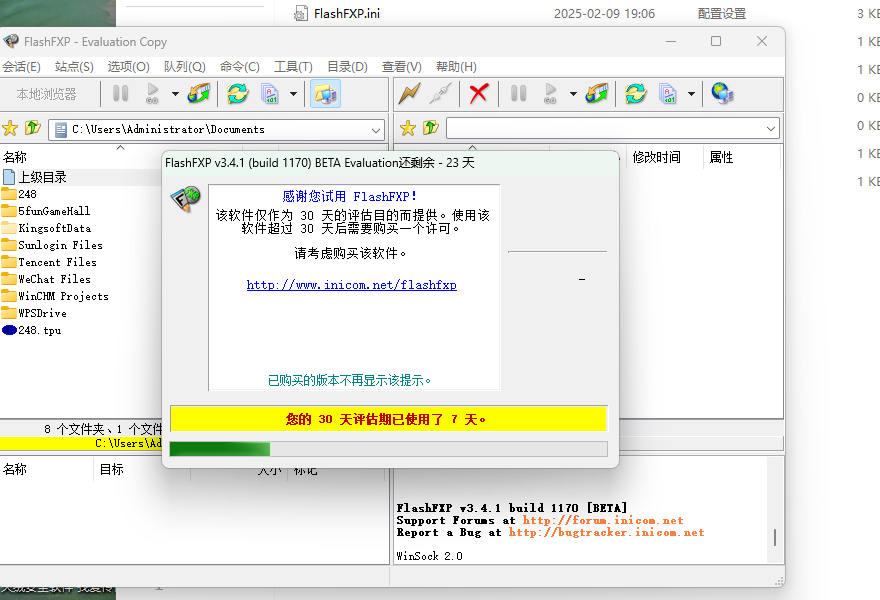880x600 pixels.
Task: Go up one directory in local pane
Action: (x=33, y=128)
